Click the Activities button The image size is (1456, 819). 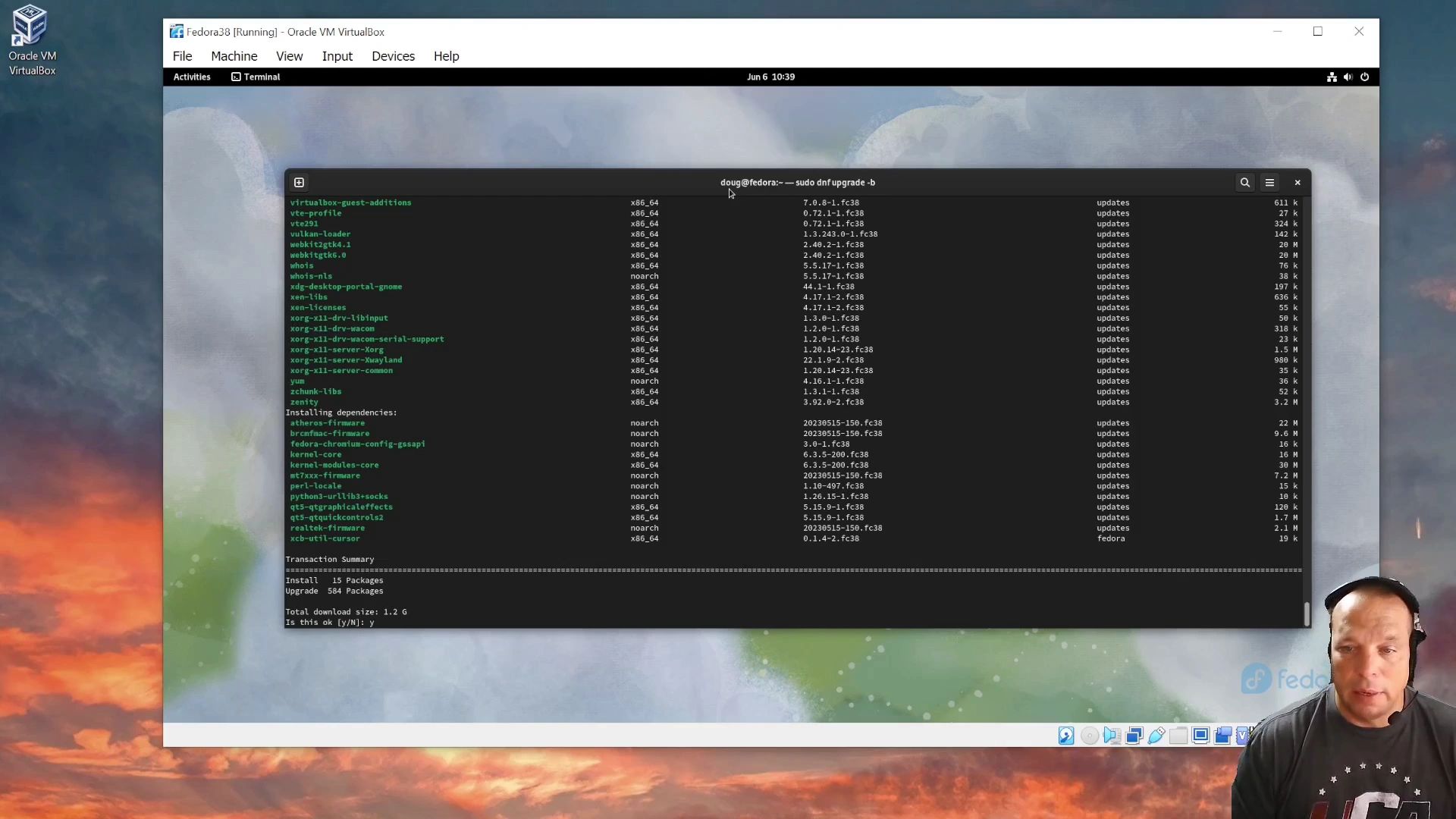click(192, 77)
